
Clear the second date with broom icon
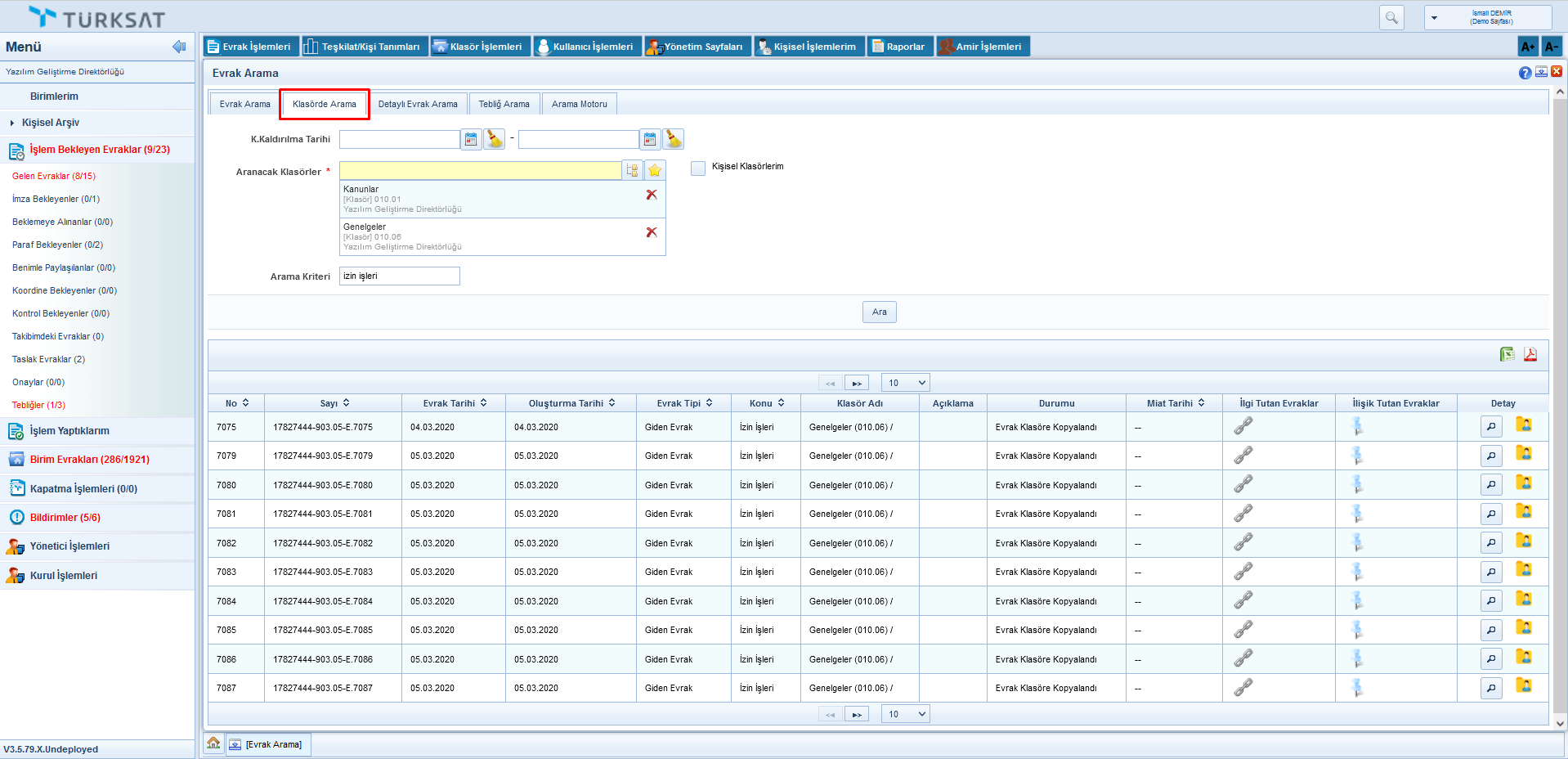click(x=673, y=140)
